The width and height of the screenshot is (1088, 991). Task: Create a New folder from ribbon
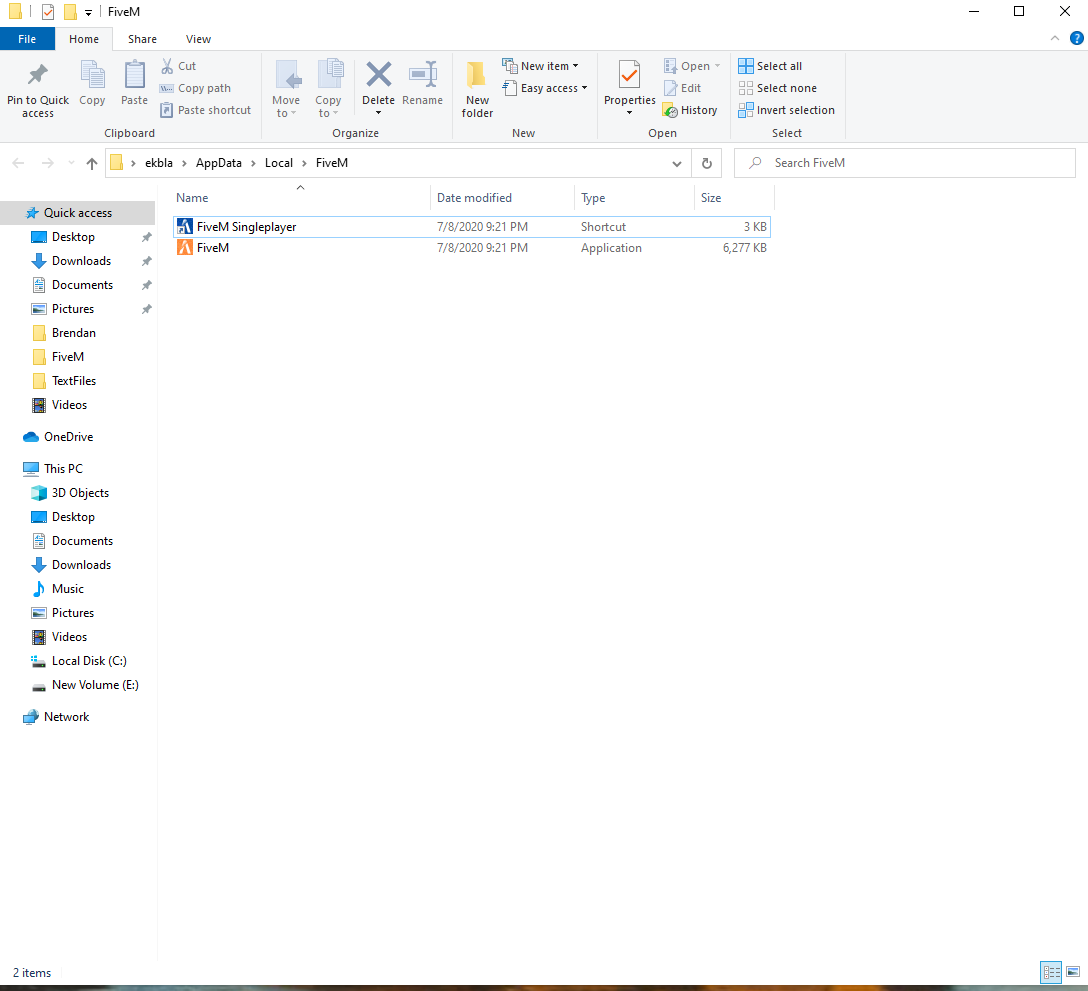pos(477,88)
